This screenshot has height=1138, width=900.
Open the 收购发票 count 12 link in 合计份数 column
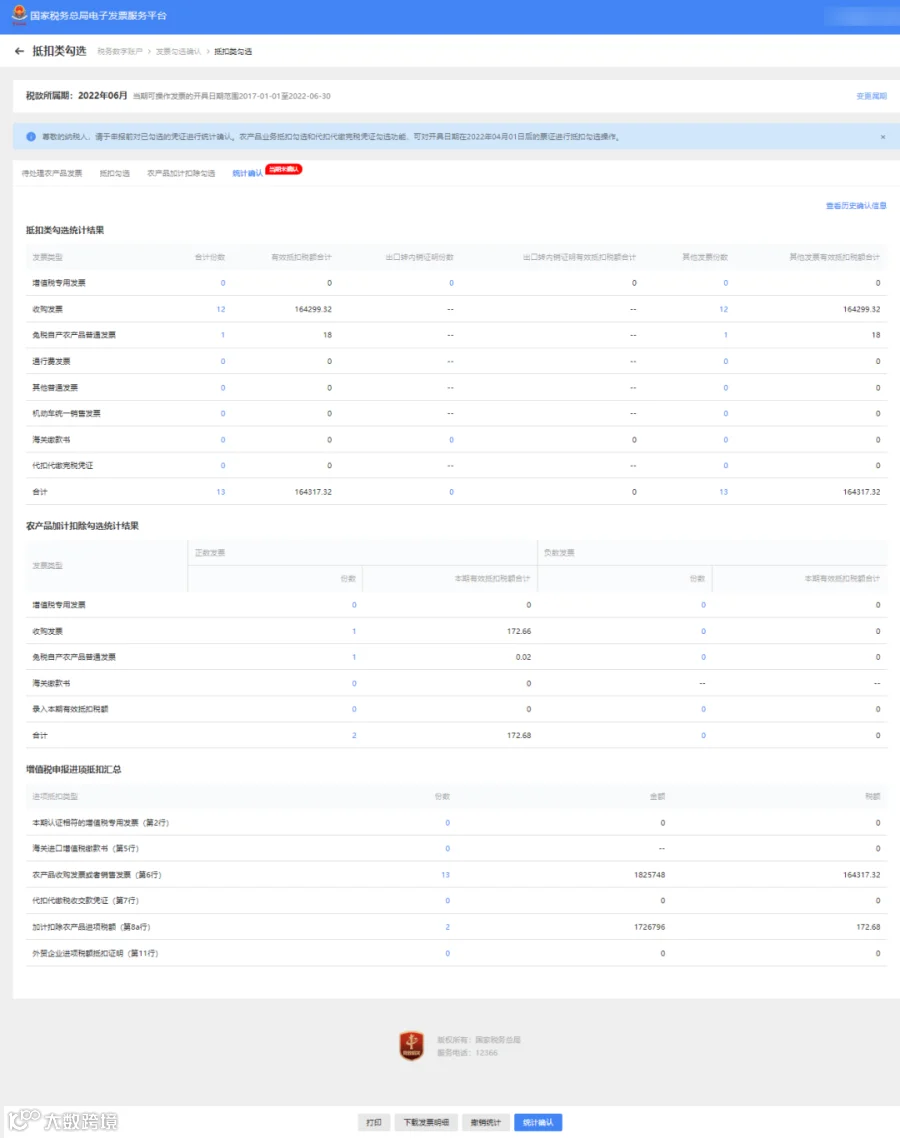click(221, 309)
